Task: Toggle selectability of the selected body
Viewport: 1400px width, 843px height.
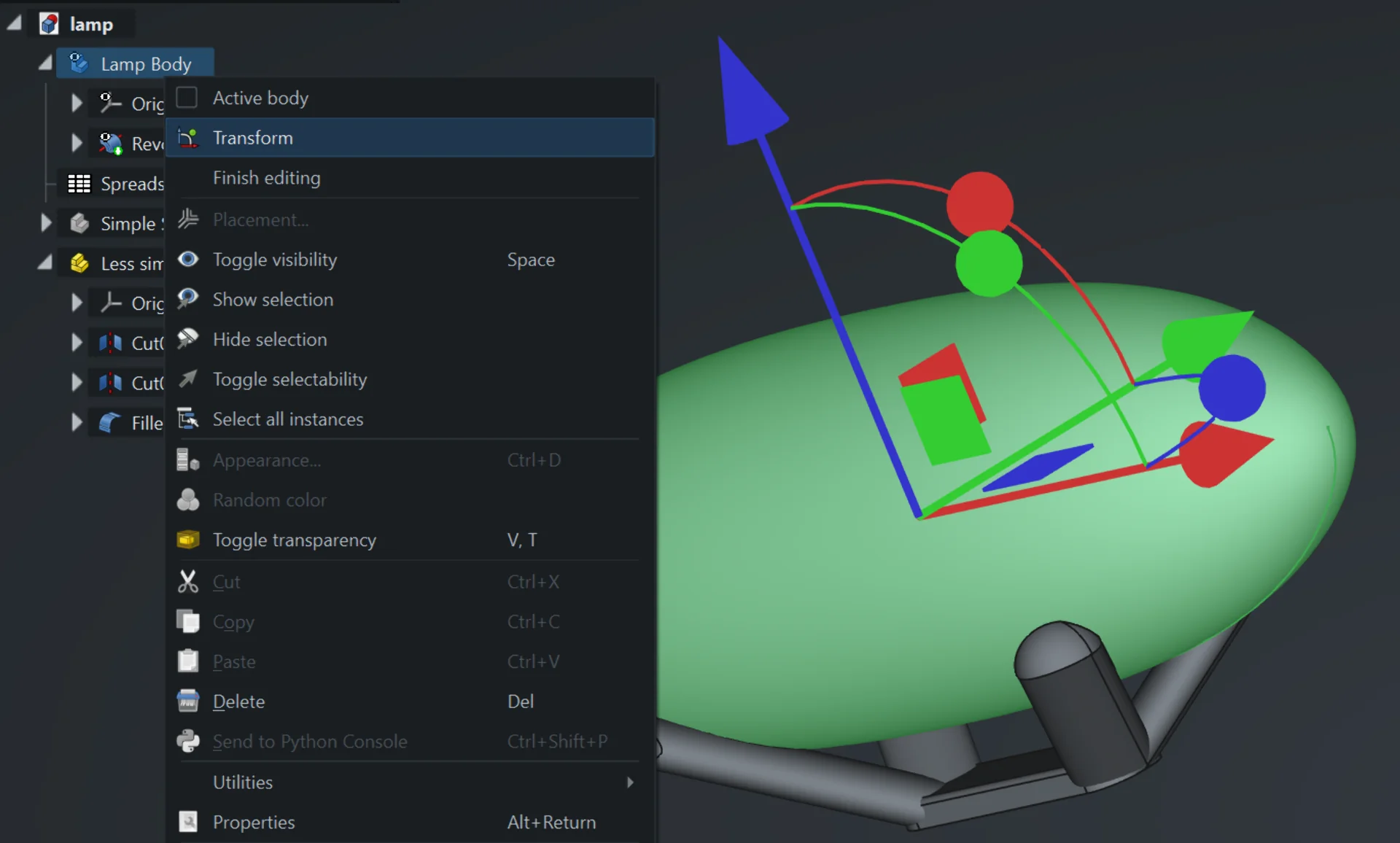Action: click(x=289, y=379)
